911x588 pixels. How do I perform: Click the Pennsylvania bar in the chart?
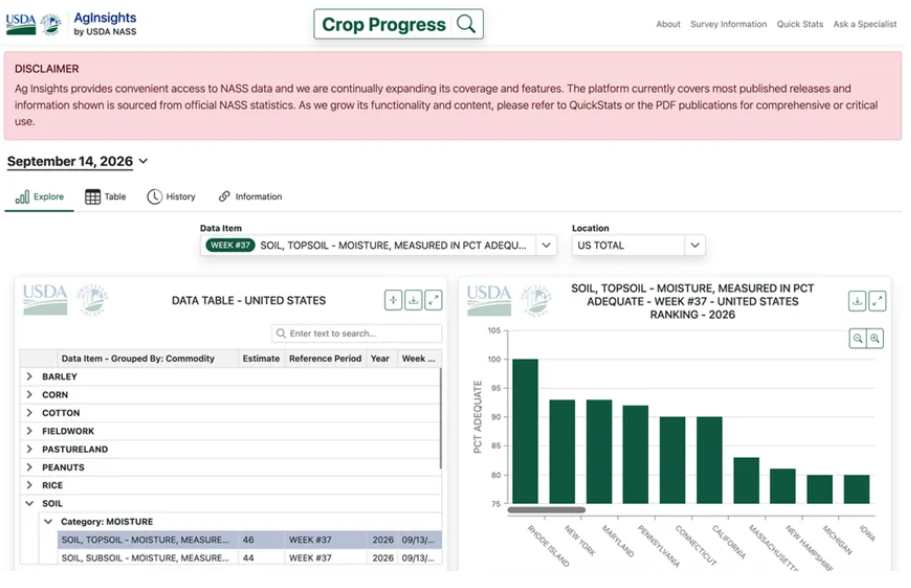636,454
